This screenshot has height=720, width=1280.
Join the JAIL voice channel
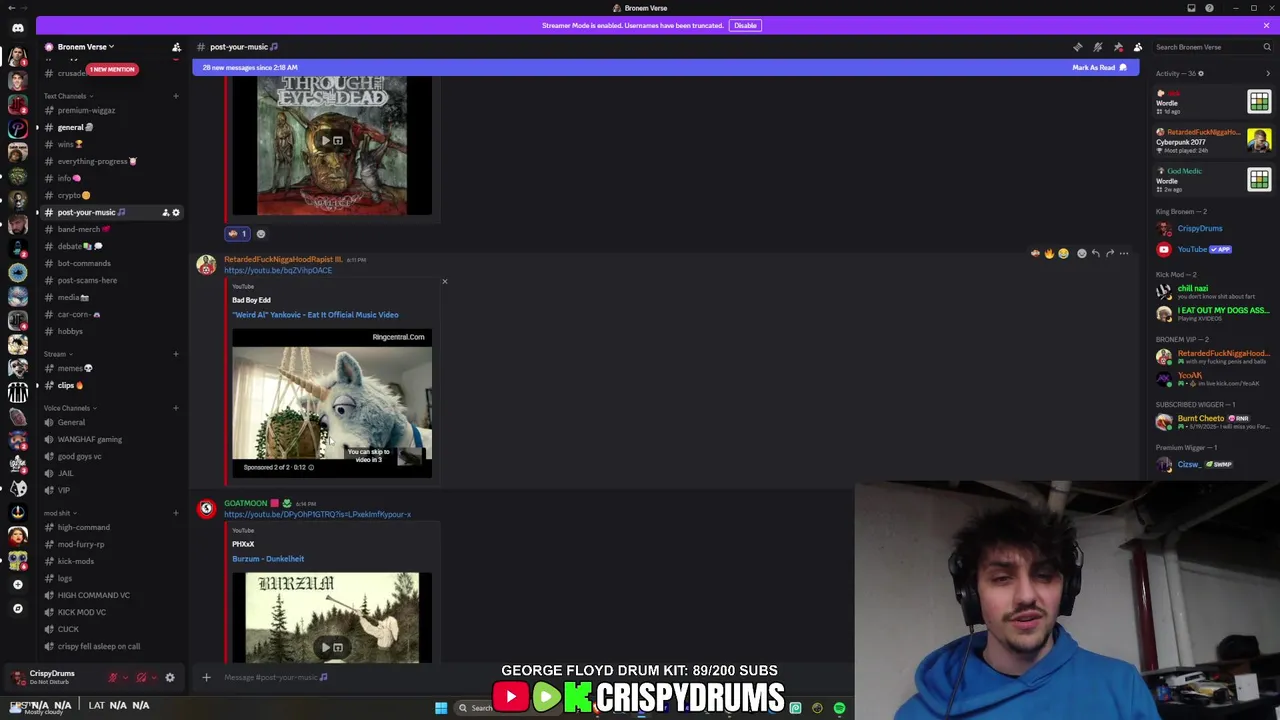click(x=110, y=473)
